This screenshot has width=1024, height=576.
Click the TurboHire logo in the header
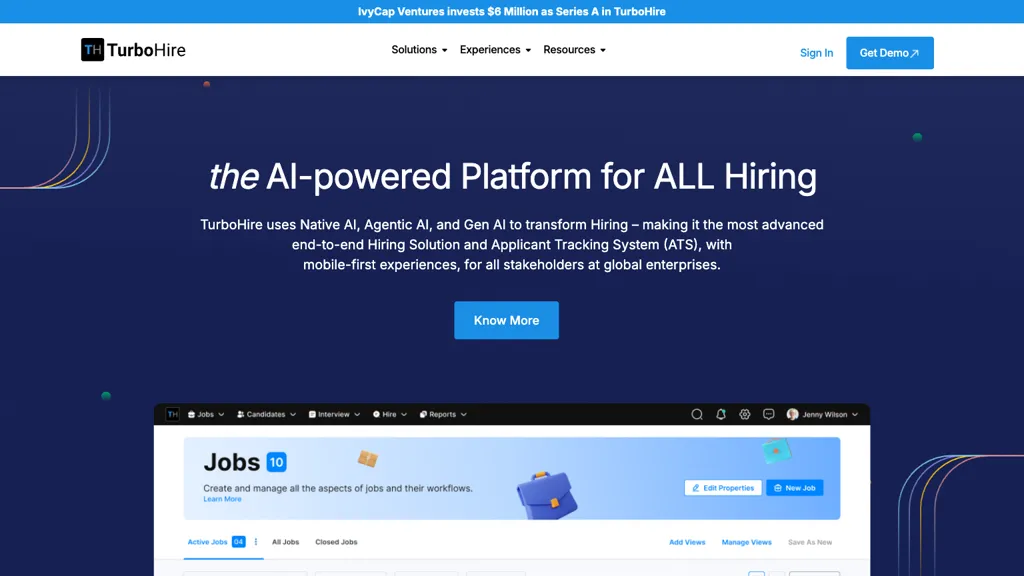133,50
